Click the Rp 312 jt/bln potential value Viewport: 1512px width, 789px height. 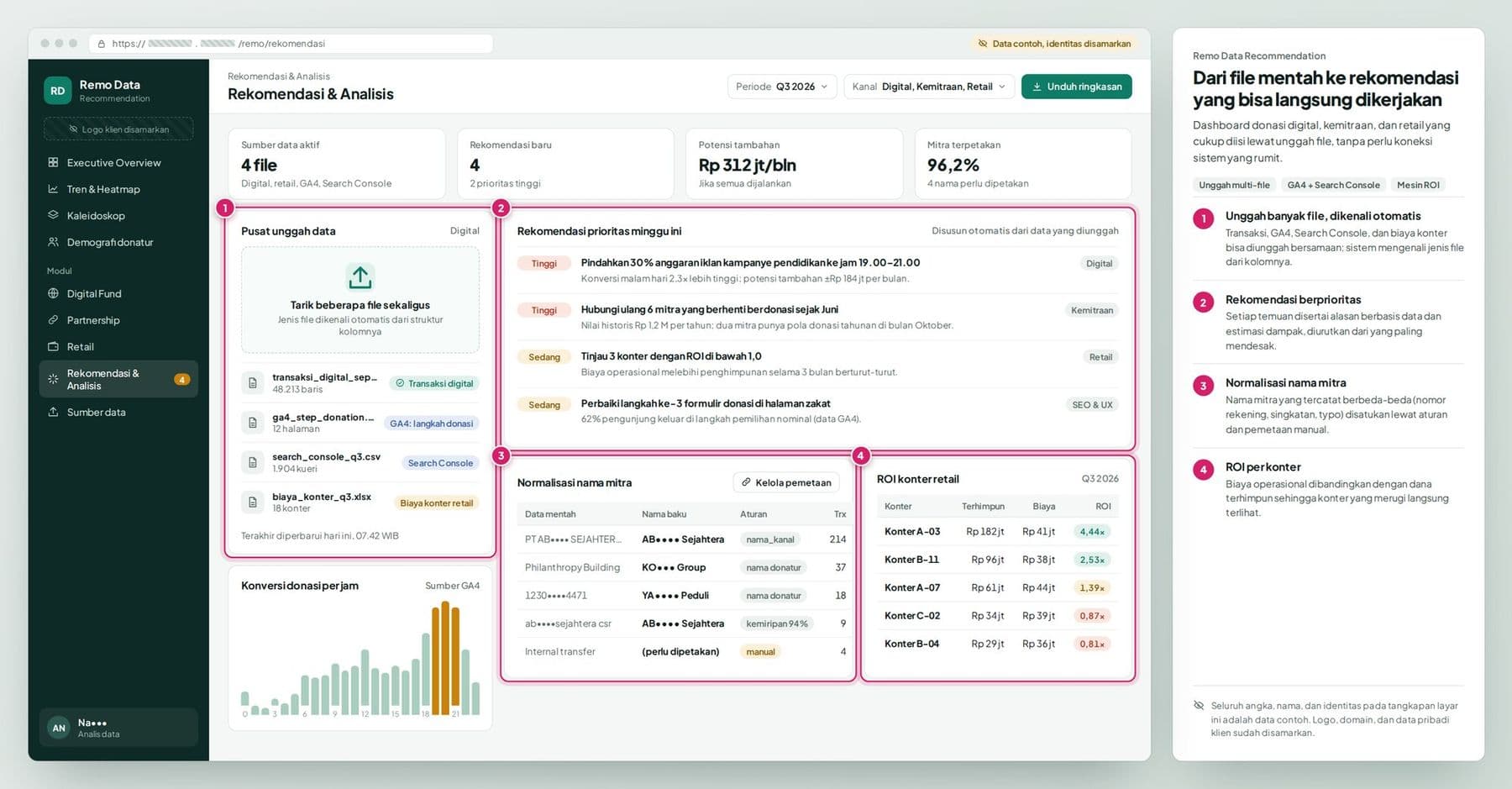pyautogui.click(x=748, y=166)
